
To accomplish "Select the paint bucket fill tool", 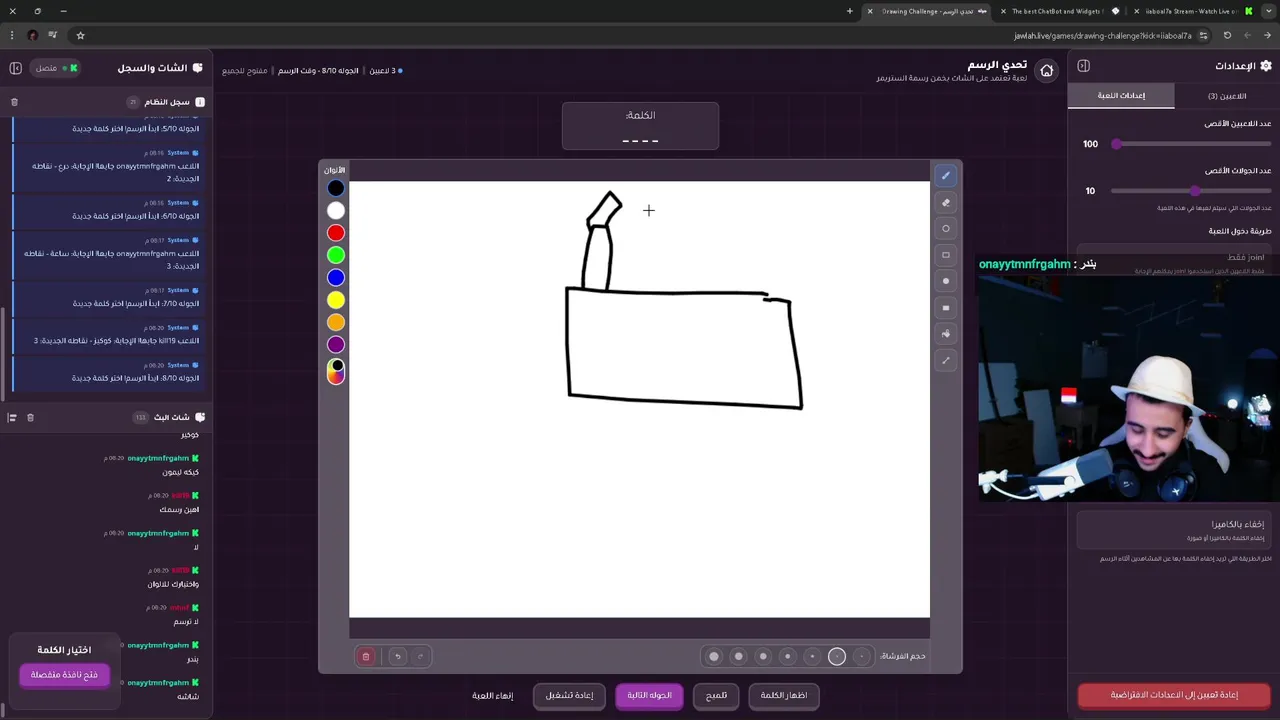I will tap(946, 334).
